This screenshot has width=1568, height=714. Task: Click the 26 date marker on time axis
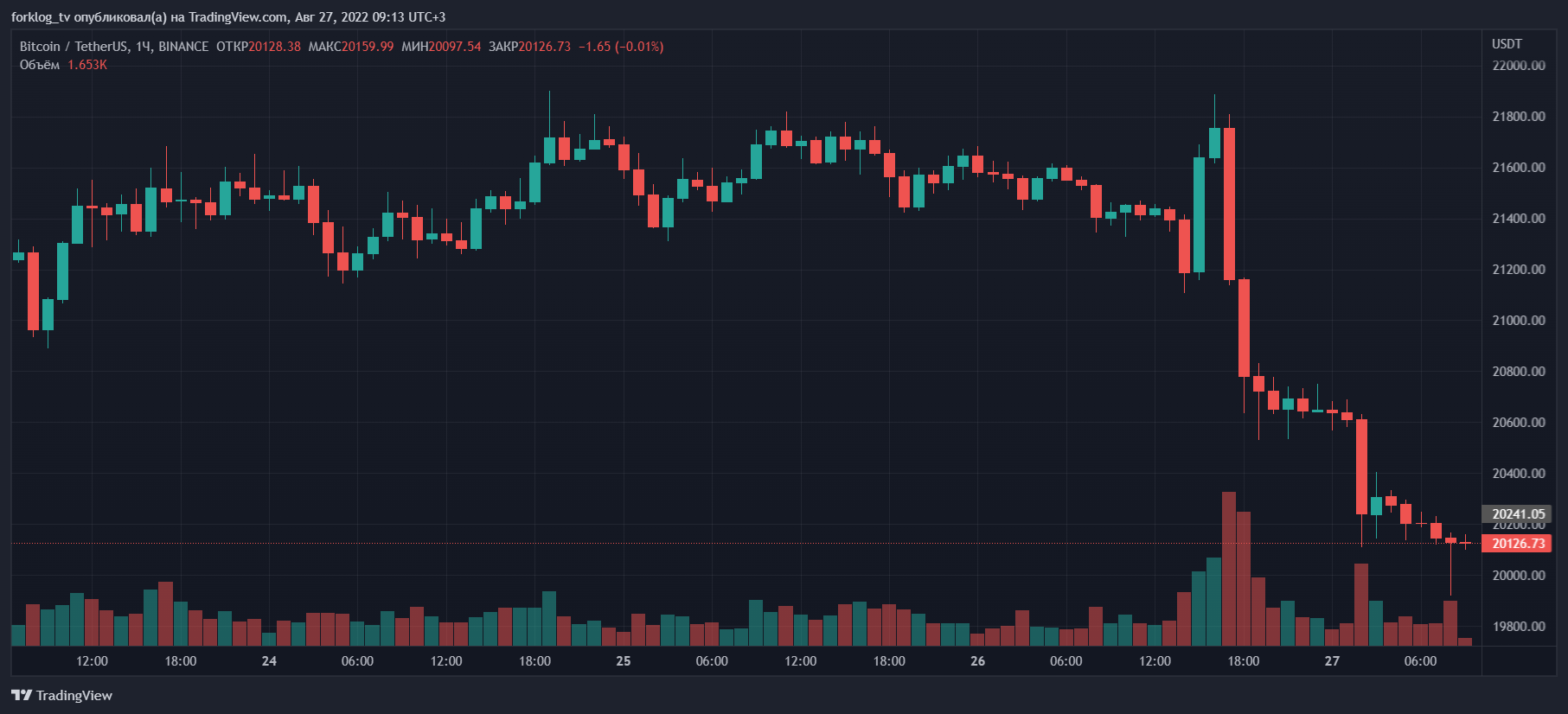[977, 661]
